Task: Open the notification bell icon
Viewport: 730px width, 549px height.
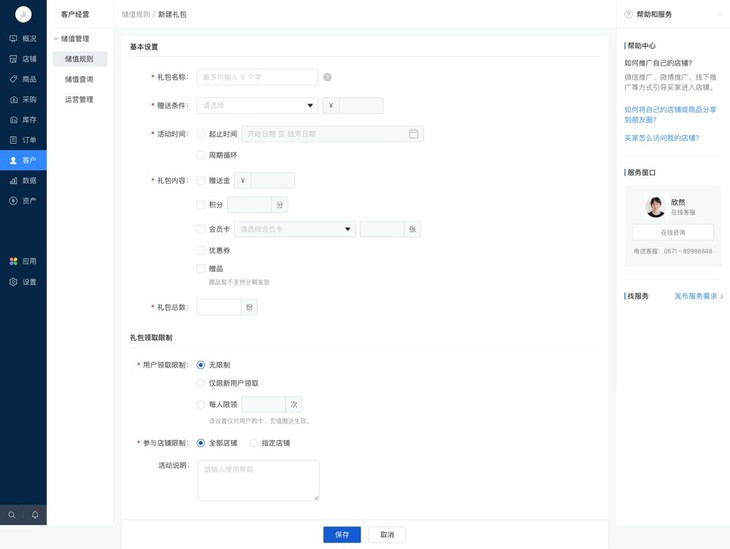Action: tap(35, 515)
